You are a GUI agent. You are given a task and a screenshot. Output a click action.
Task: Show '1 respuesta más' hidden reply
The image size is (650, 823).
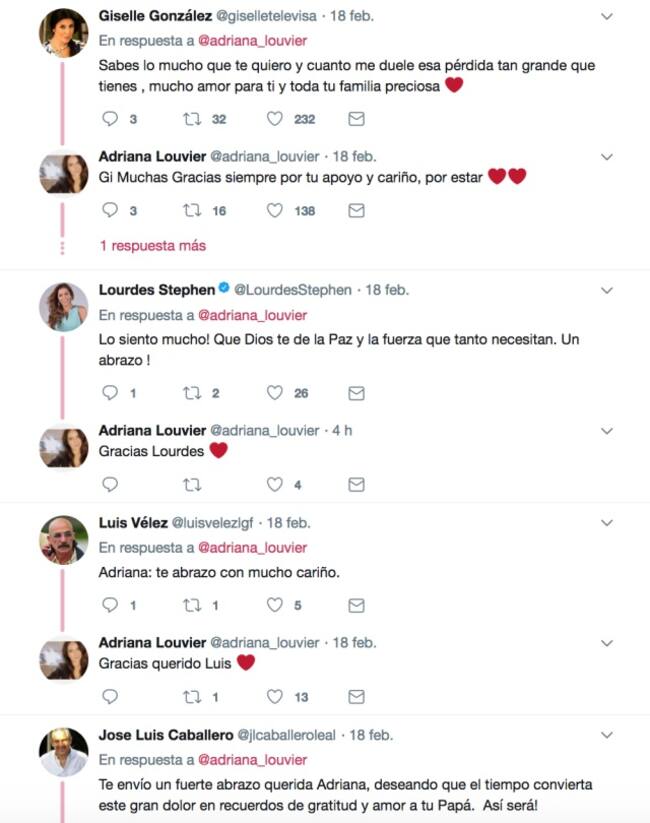tap(152, 246)
